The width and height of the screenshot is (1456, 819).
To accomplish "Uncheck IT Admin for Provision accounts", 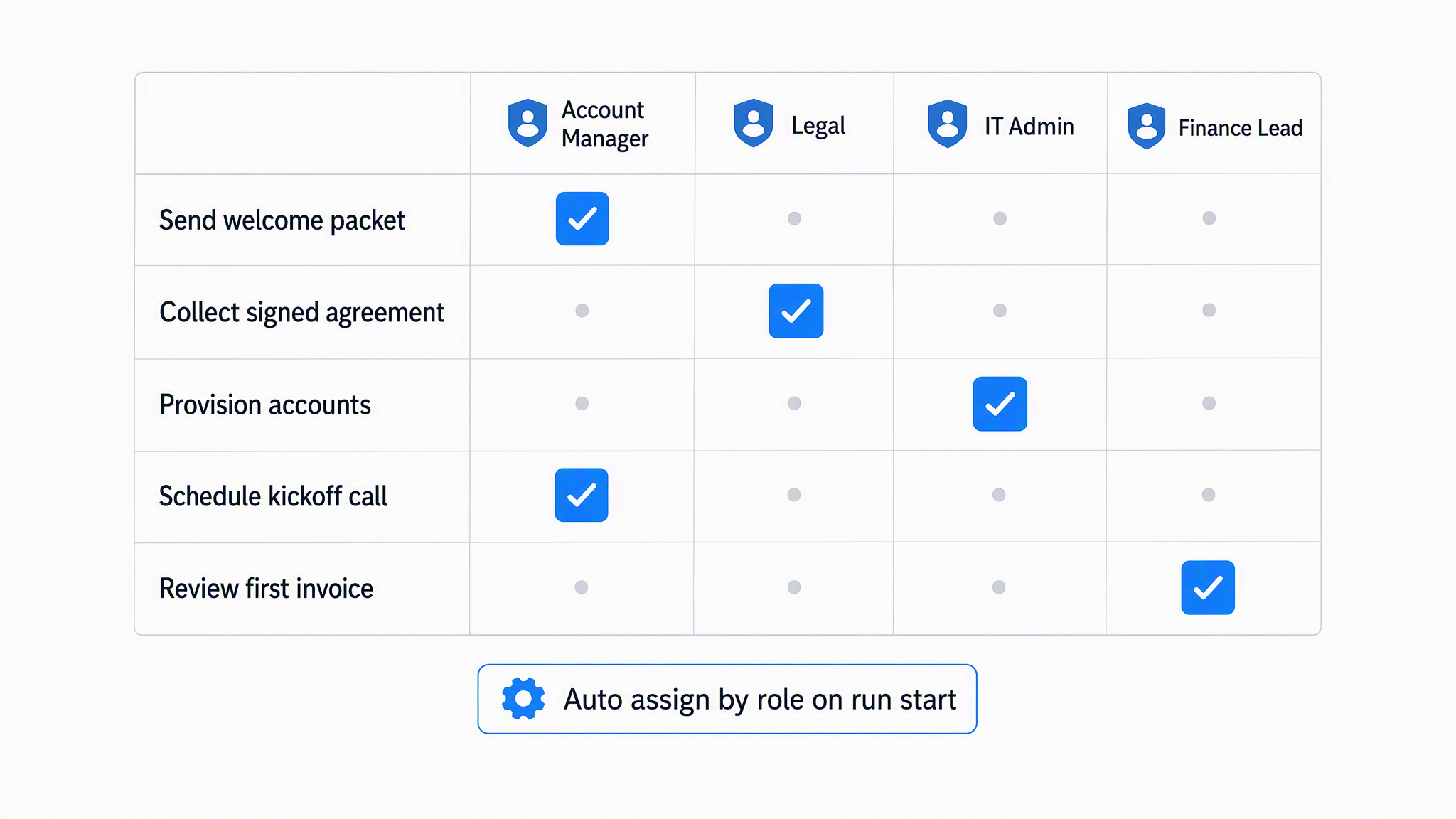I will tap(1000, 404).
